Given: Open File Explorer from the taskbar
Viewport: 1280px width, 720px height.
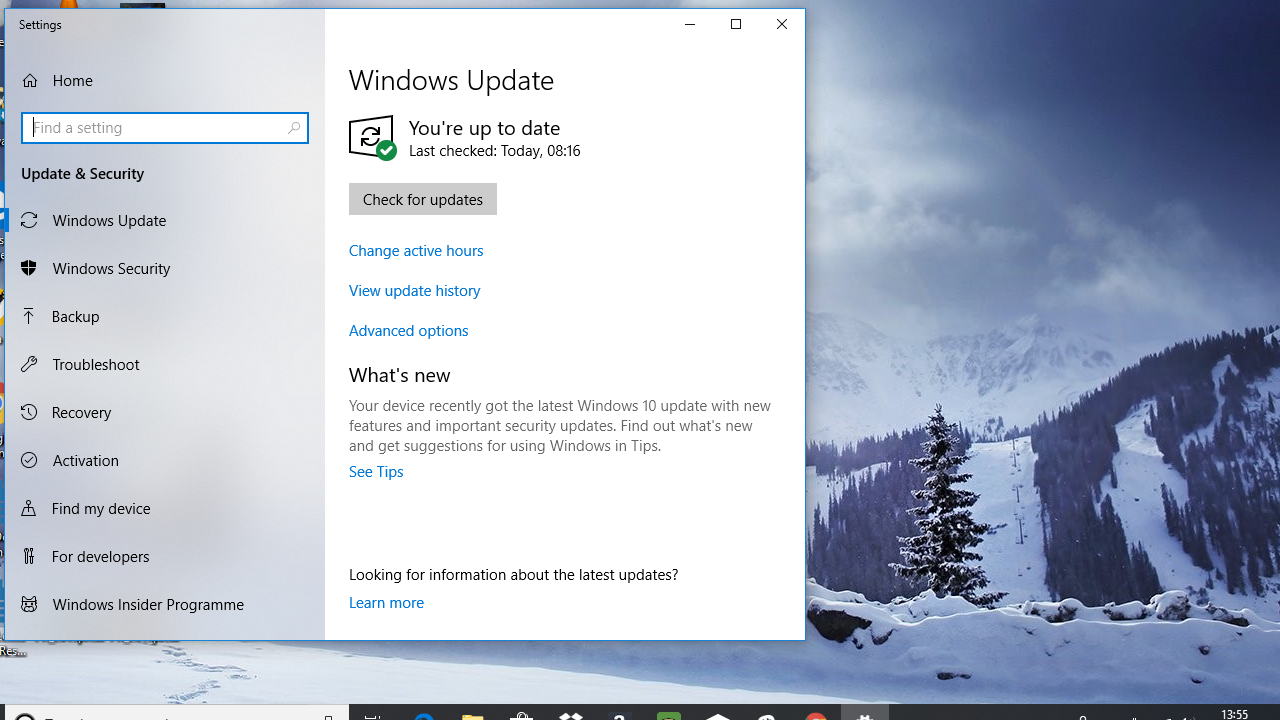Looking at the screenshot, I should pos(472,716).
